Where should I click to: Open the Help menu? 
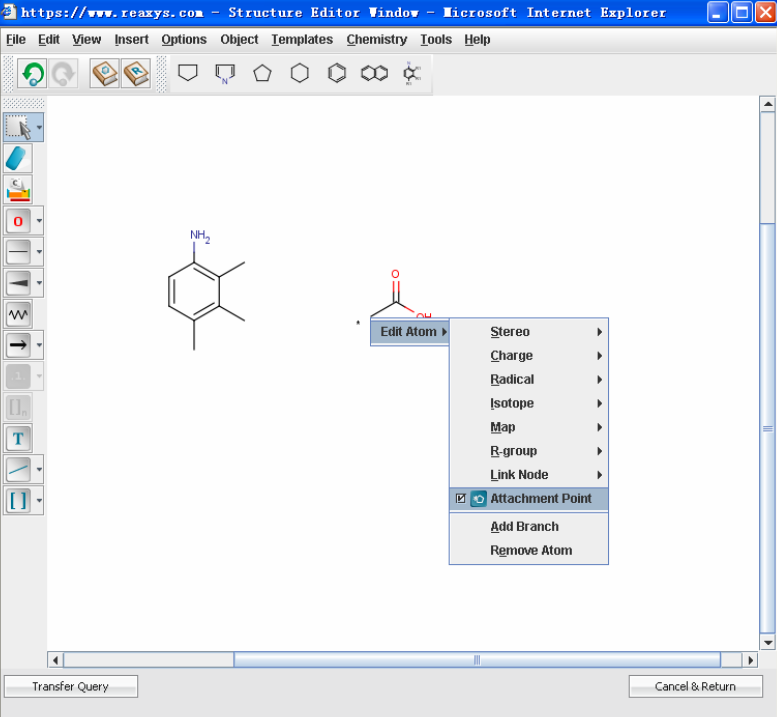coord(477,39)
